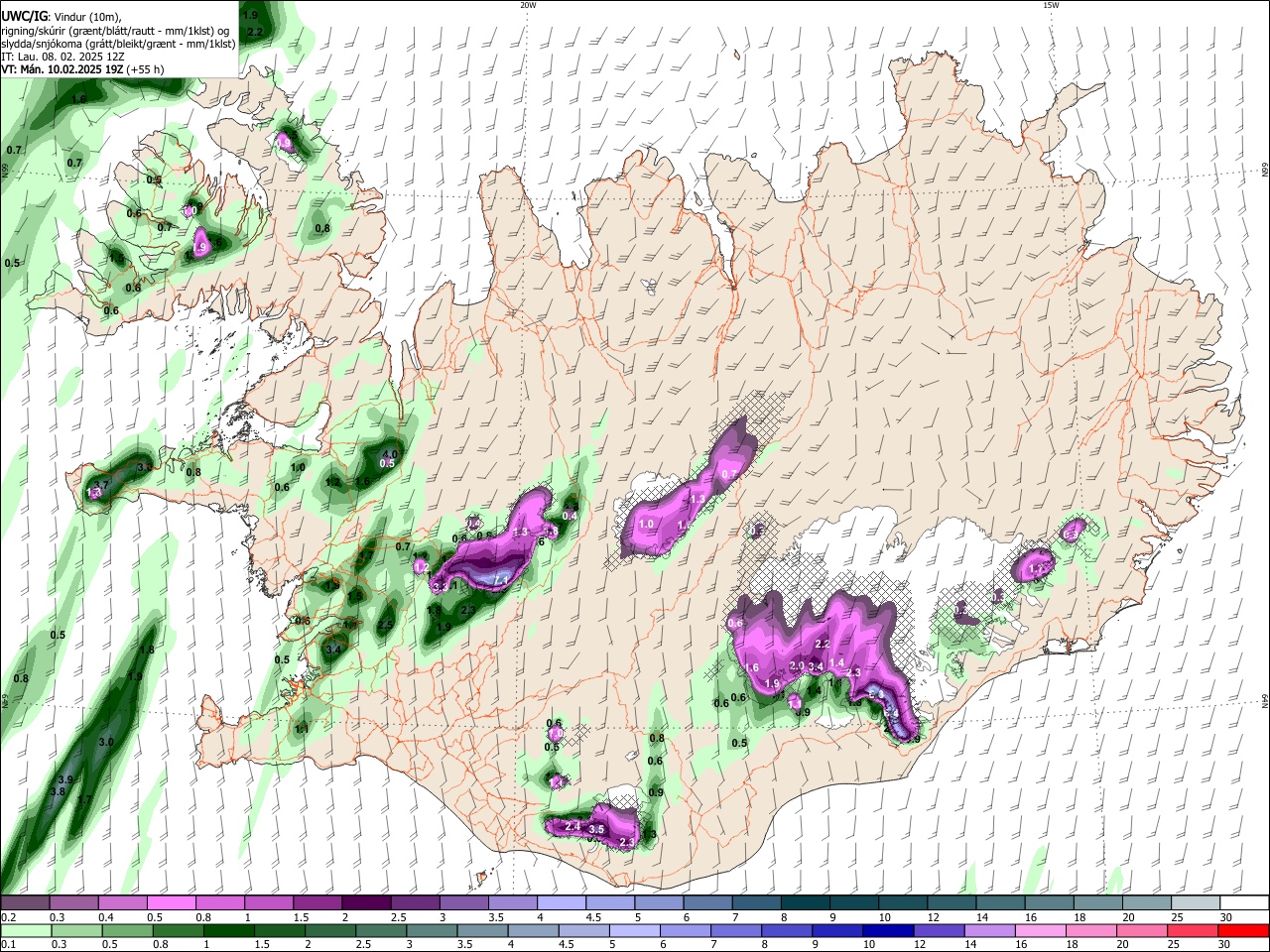Click the 'slydda/snjókoma' snow legend description line
The image size is (1270, 952).
pos(118,44)
